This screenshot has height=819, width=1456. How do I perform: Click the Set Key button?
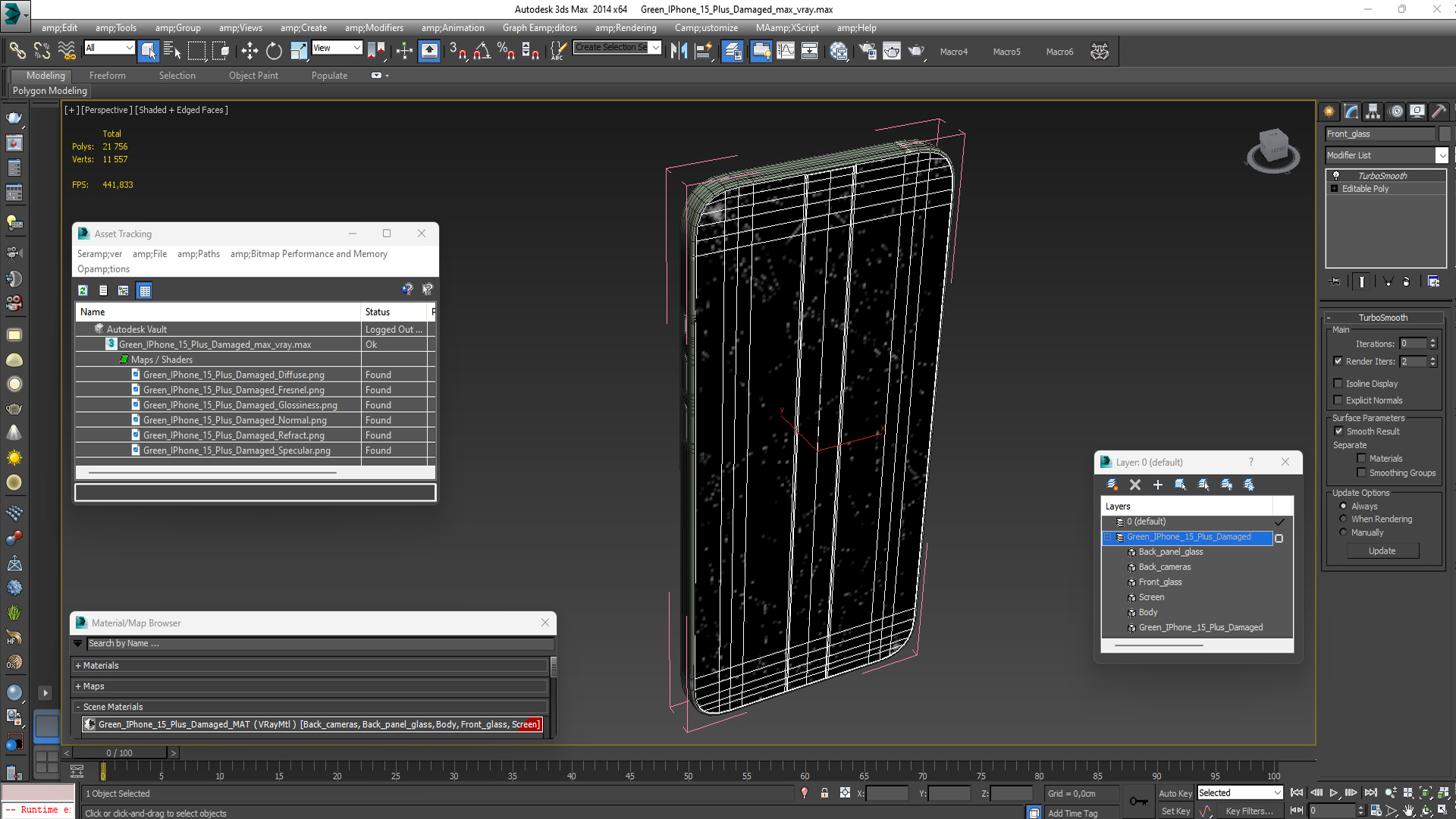[1175, 811]
